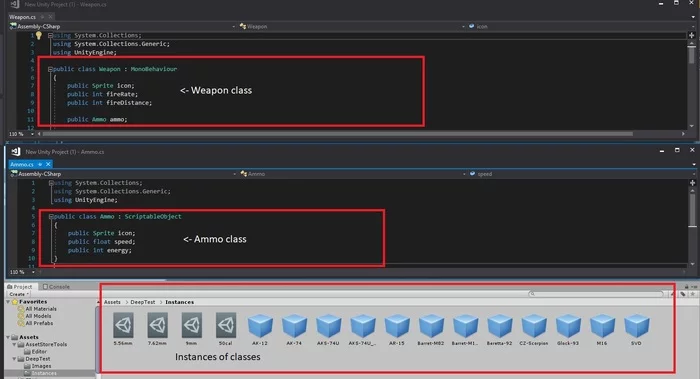Select All Models in Favorites
700x379 pixels.
point(35,316)
